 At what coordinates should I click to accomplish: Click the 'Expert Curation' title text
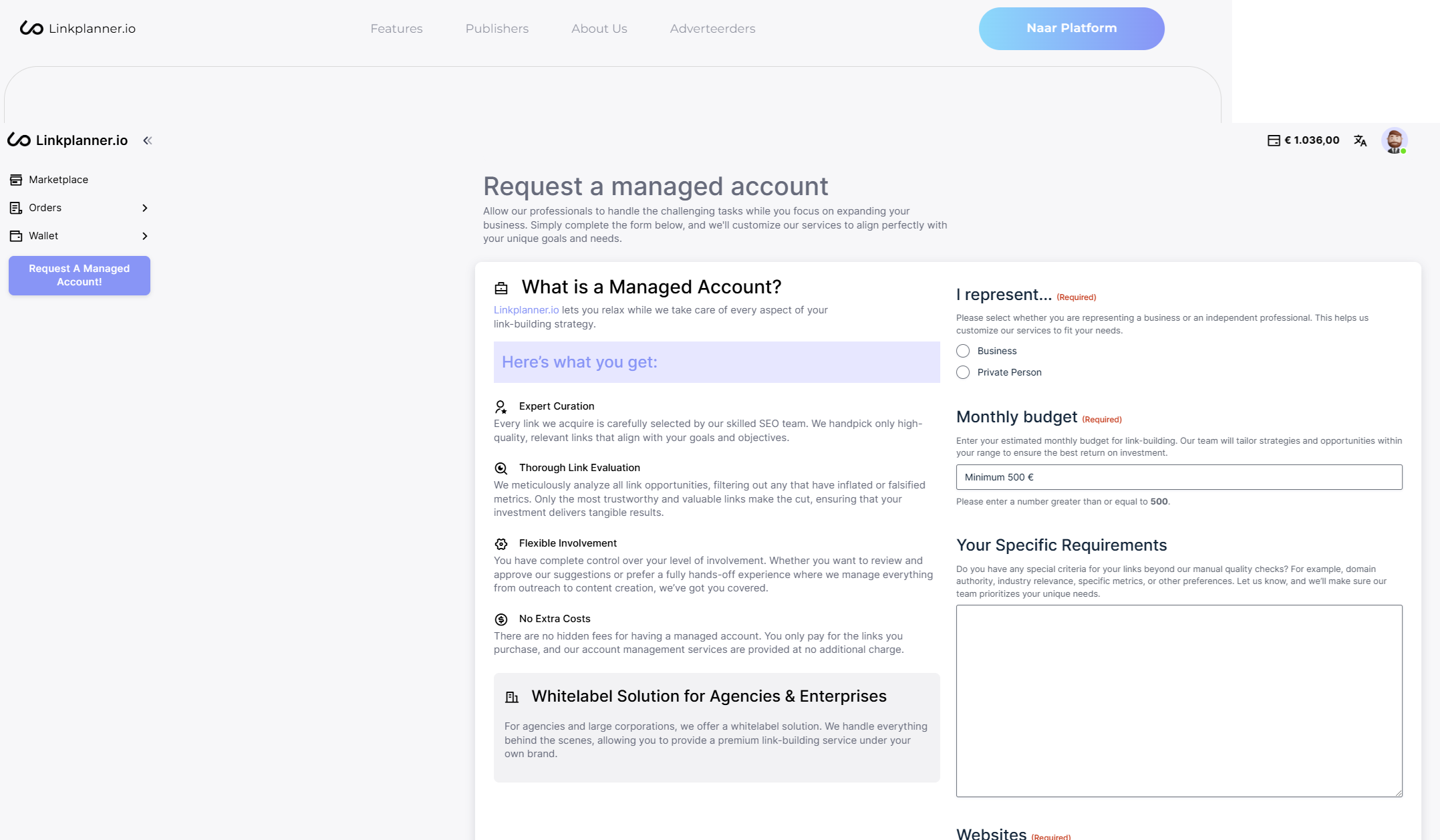[557, 406]
